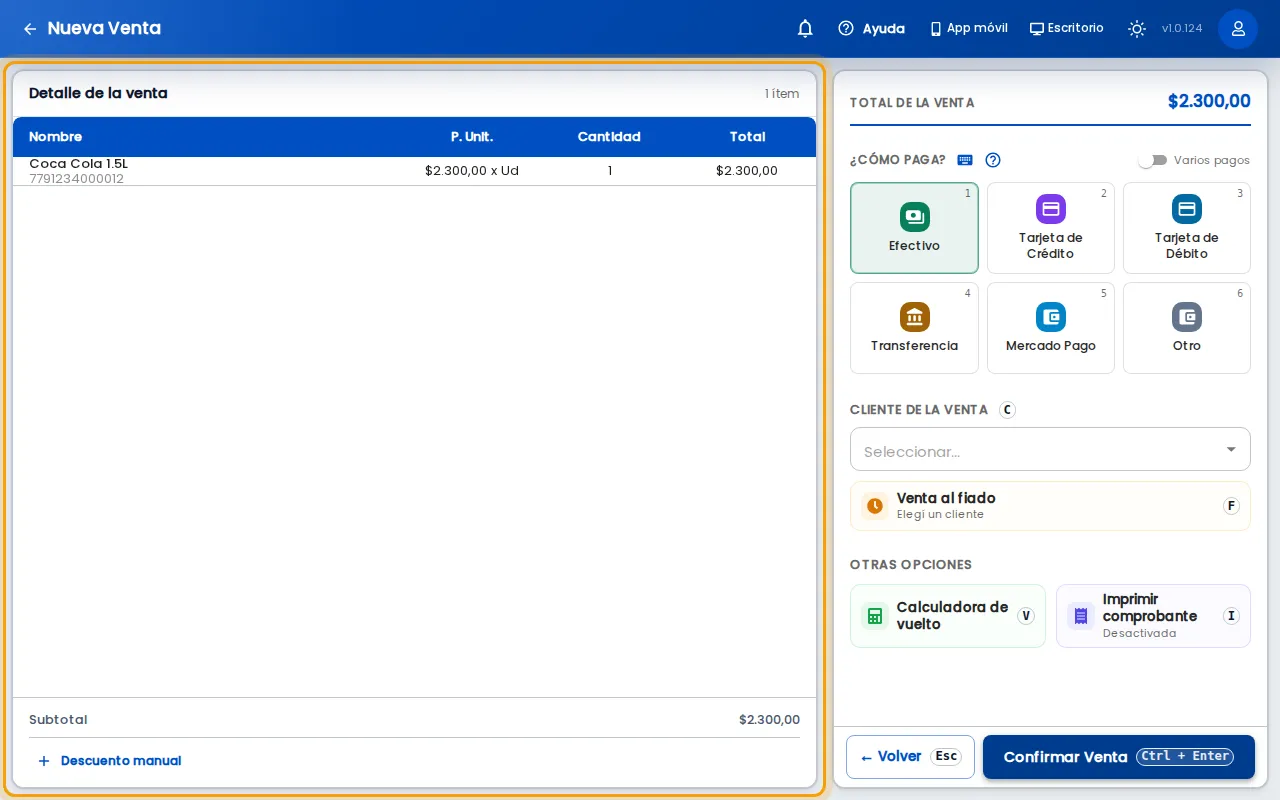The image size is (1280, 800).
Task: Click the Venta al fiado option
Action: click(1050, 506)
